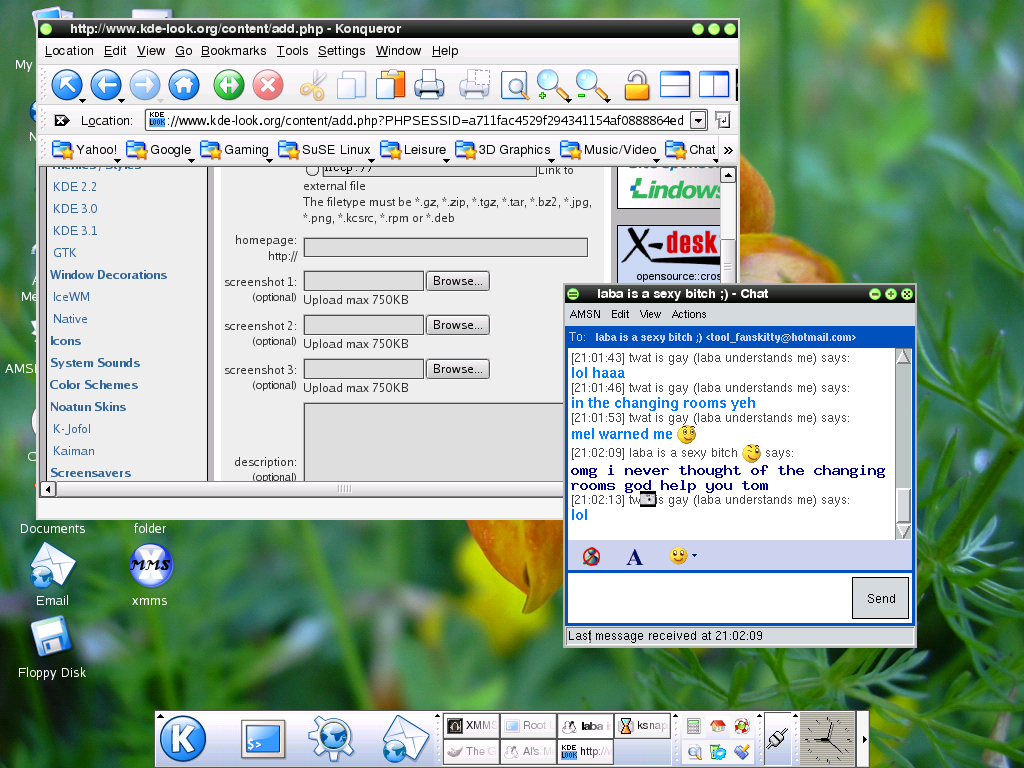Open the Home page icon in Konqueror

[184, 85]
